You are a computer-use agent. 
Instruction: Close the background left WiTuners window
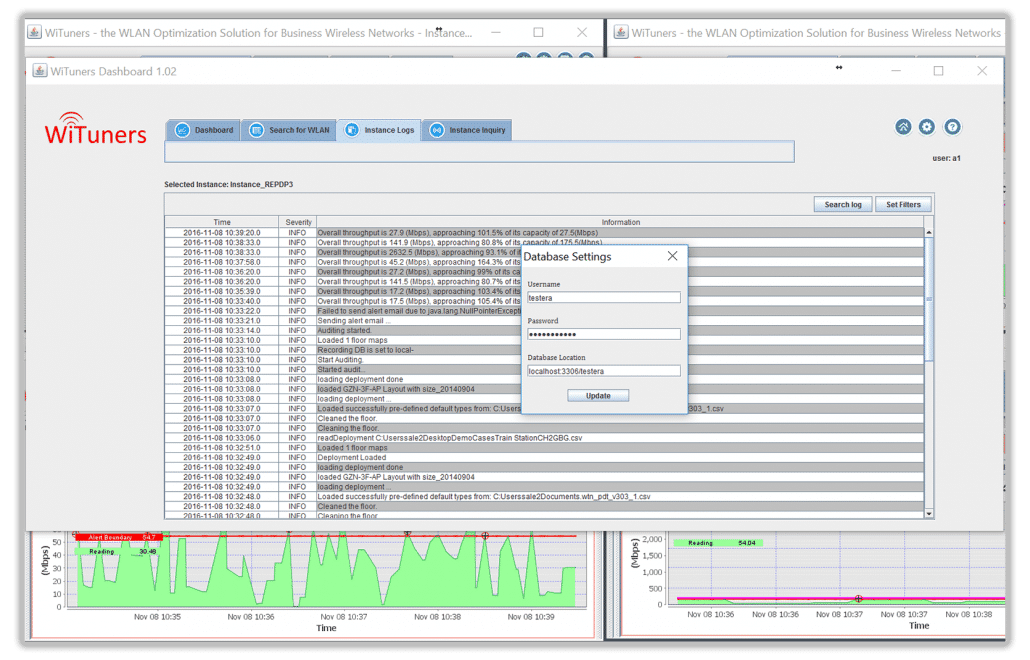click(x=582, y=32)
